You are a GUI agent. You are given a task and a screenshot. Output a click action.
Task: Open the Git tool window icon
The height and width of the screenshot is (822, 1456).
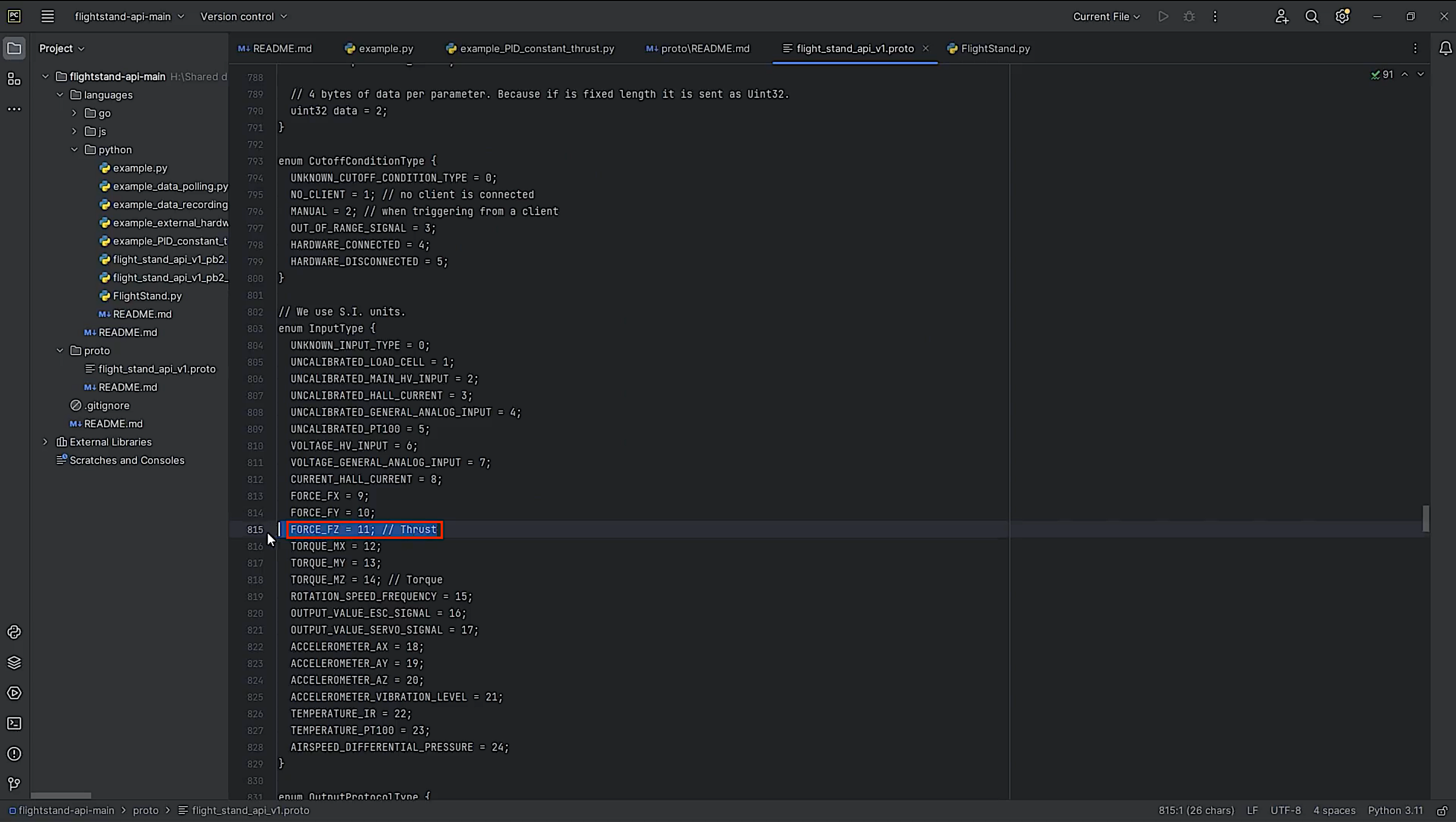[14, 783]
